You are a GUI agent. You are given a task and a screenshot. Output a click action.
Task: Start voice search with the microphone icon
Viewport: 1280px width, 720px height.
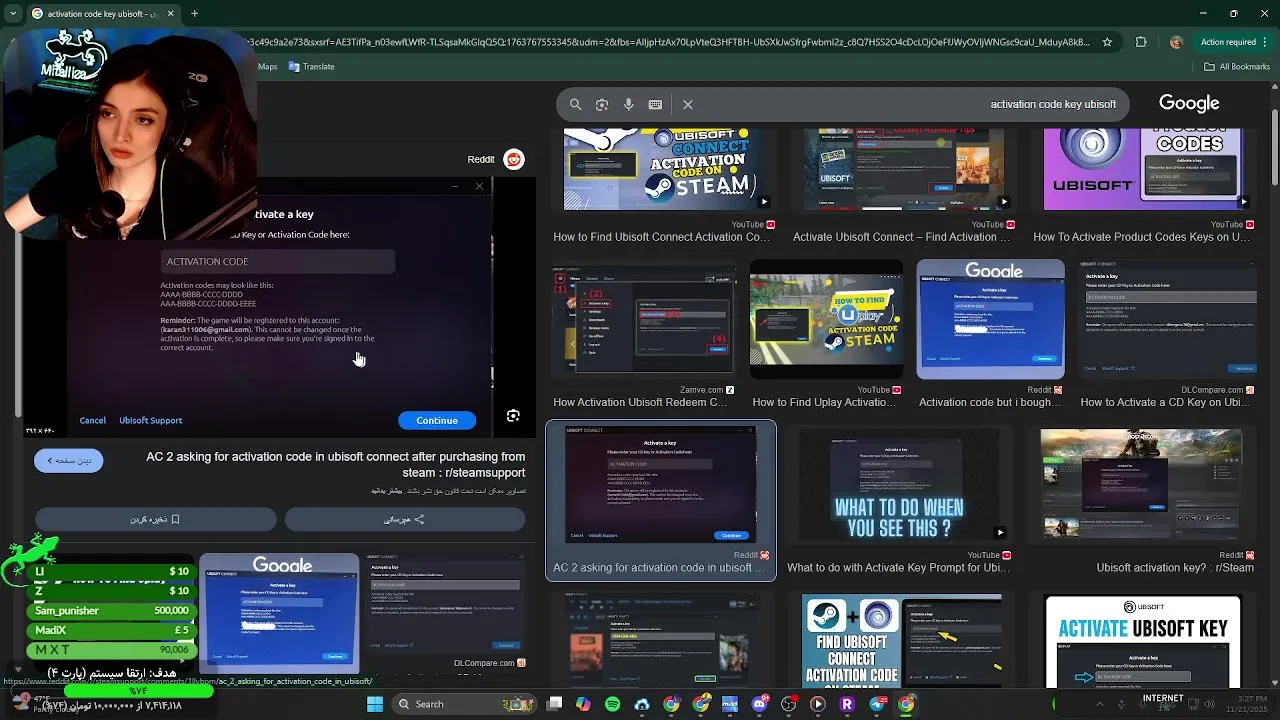point(628,104)
